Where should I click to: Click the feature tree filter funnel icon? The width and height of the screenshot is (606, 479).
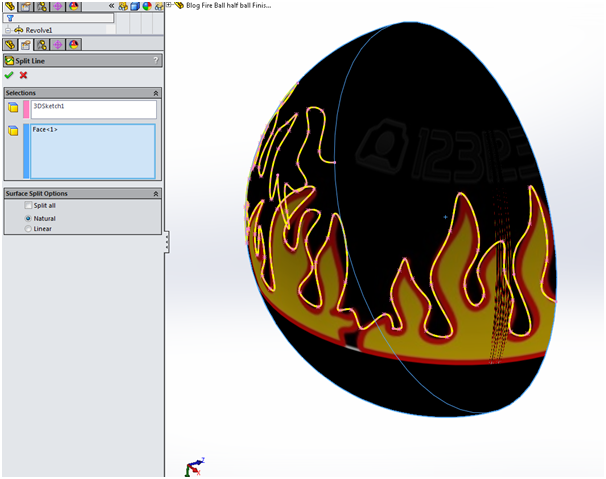pos(8,18)
